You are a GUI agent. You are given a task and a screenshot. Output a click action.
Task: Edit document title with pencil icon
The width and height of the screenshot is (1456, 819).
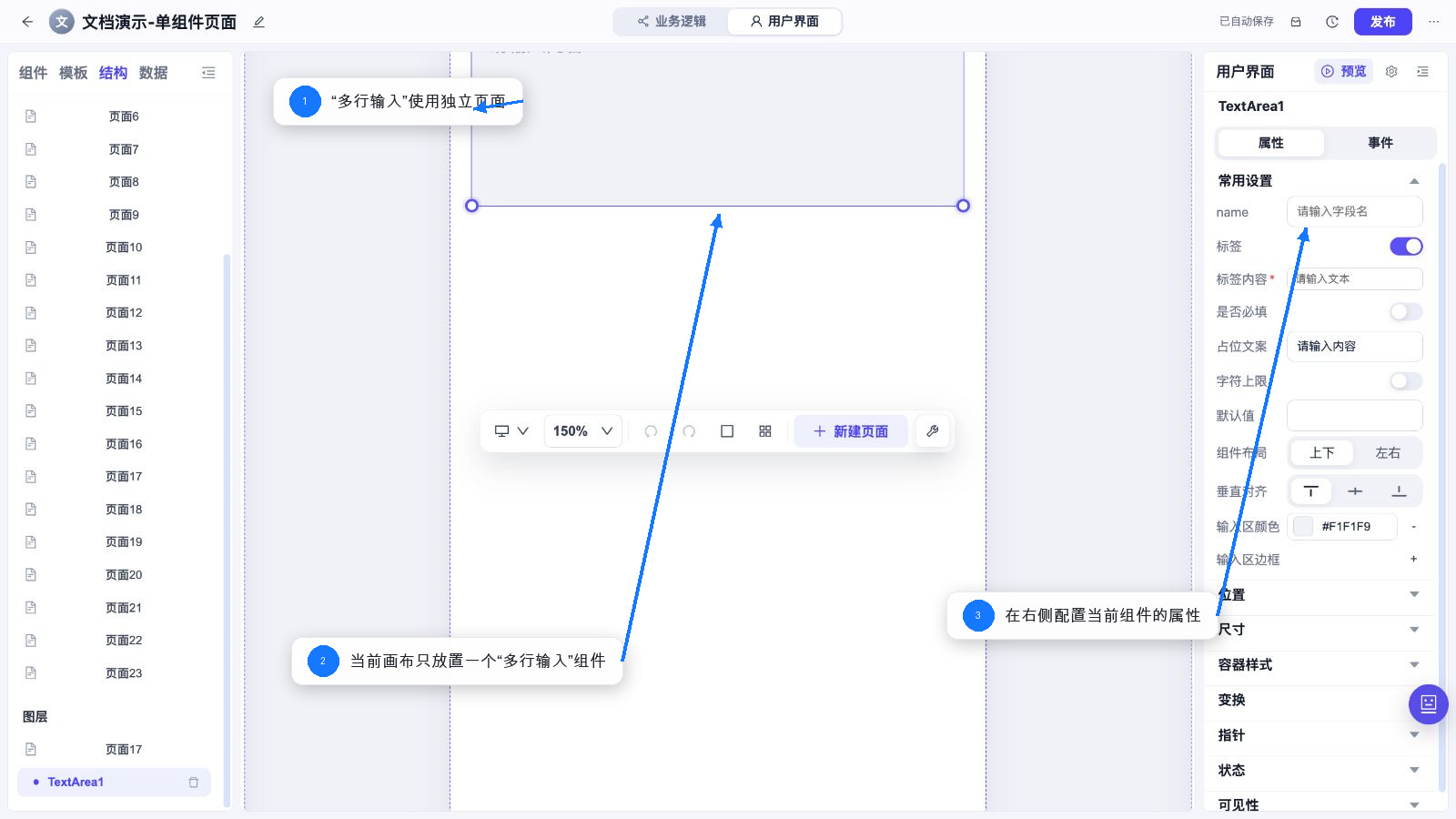(259, 22)
